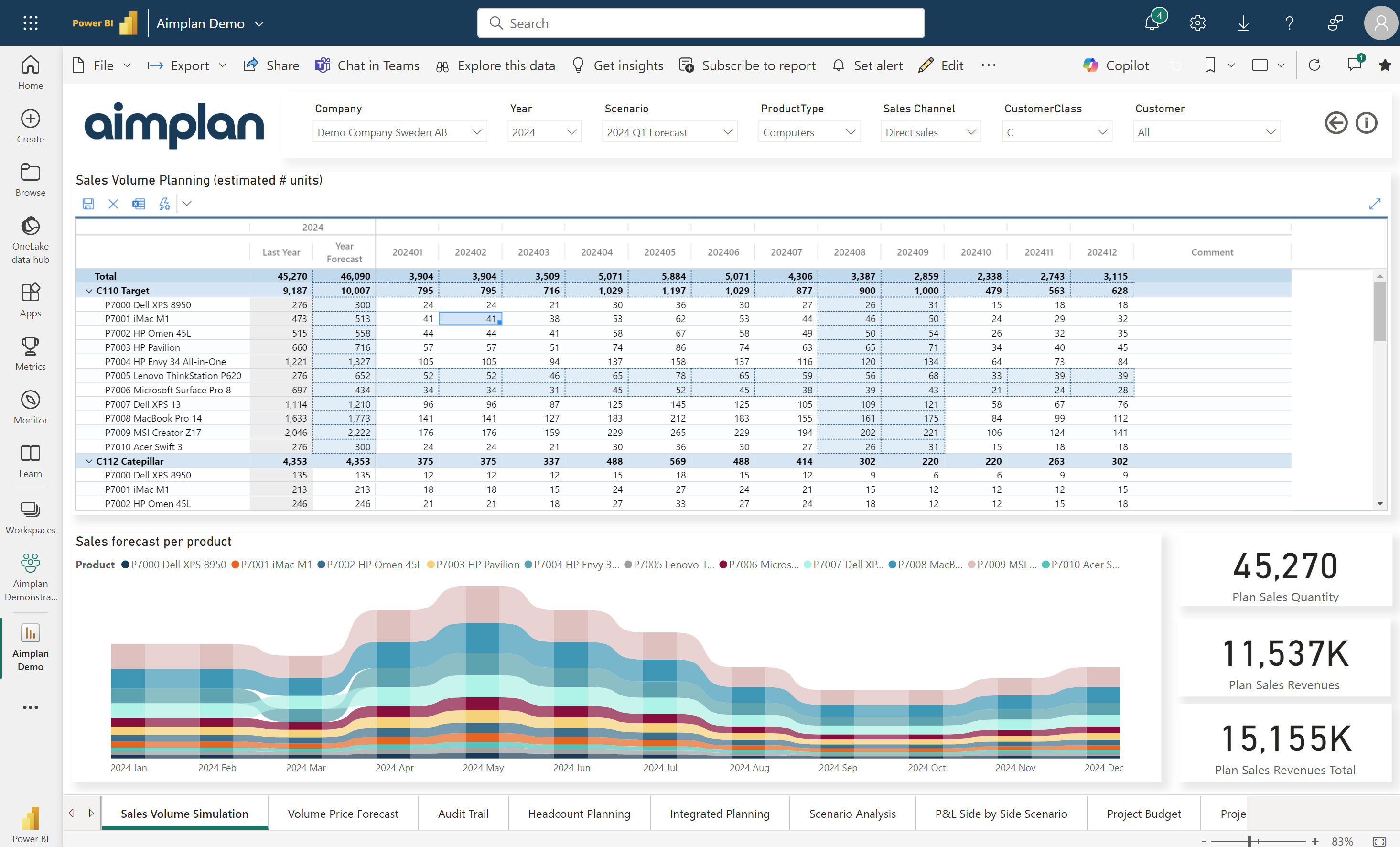Open Monitor in left sidebar
This screenshot has height=847, width=1400.
coord(31,407)
